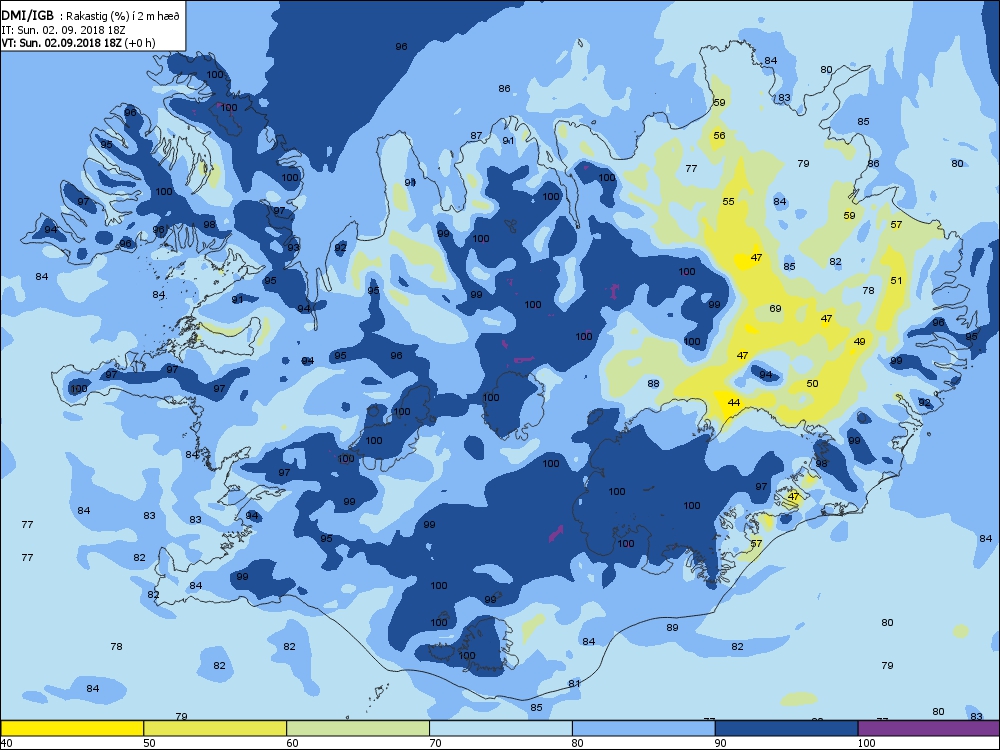
Task: Select the humidity value '93' in the Westfjords
Action: click(293, 247)
